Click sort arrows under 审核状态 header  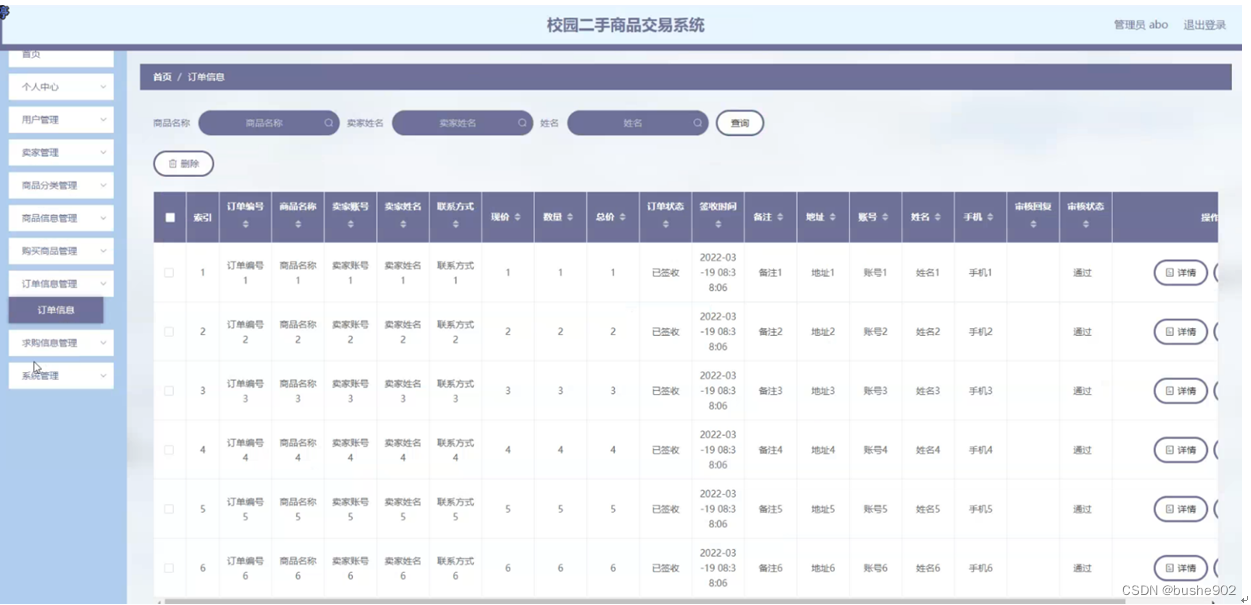click(1085, 225)
